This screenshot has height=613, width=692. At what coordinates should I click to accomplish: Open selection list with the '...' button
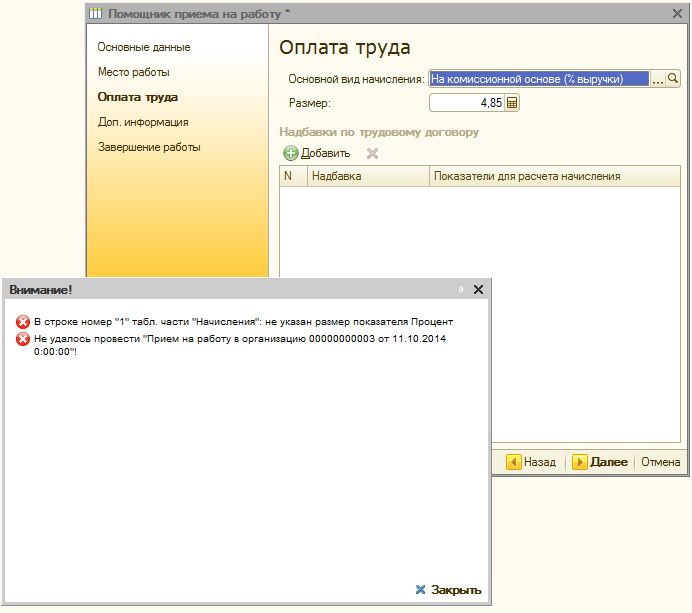click(x=658, y=79)
